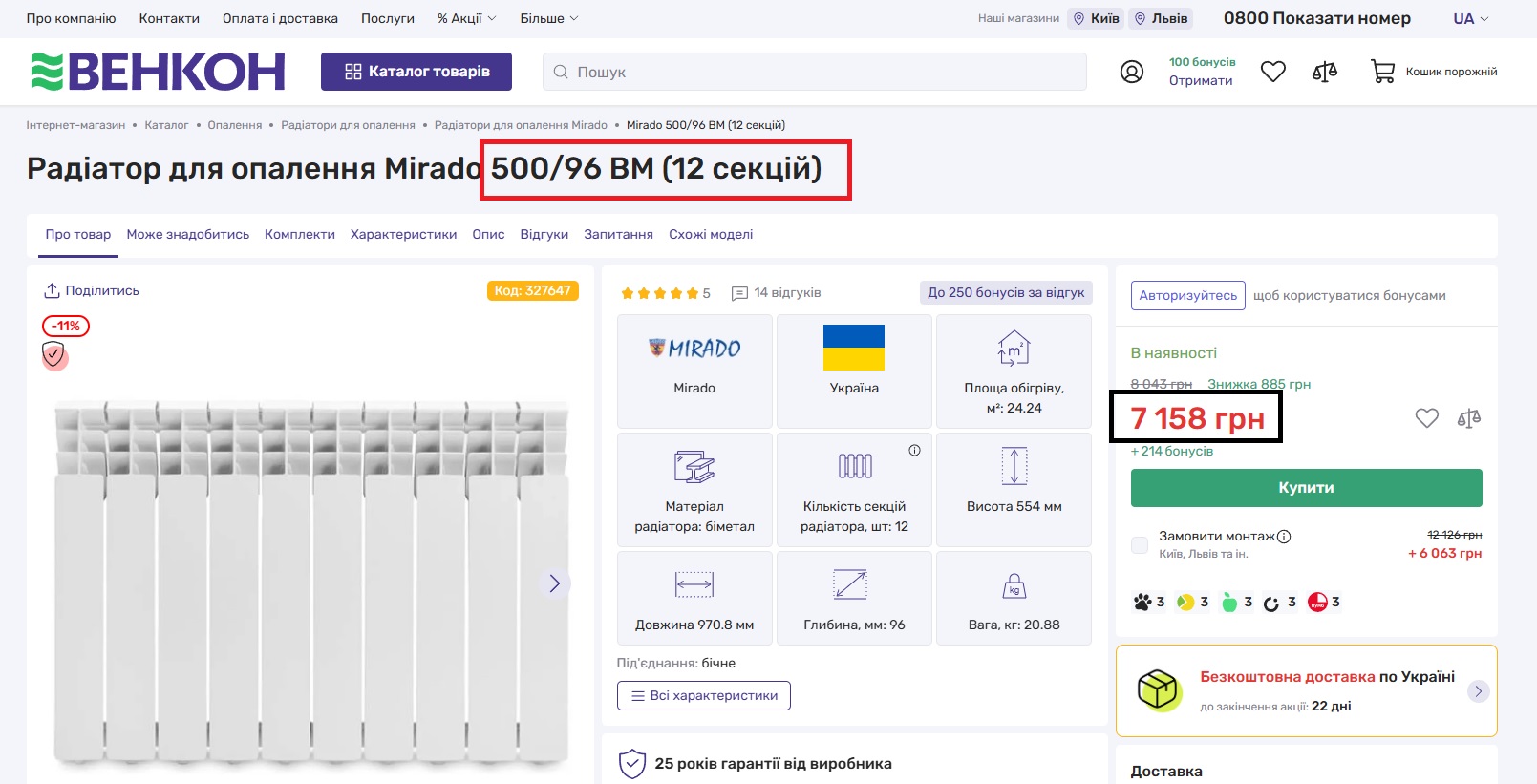
Task: Add product to favorites near price
Action: [1427, 418]
